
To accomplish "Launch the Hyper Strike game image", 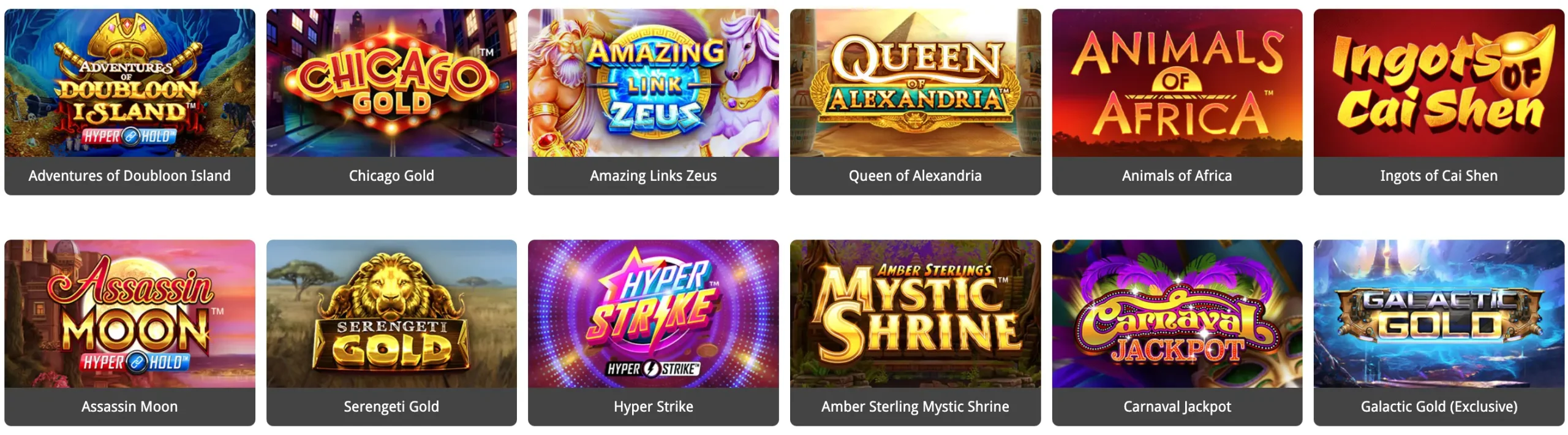I will pos(654,314).
